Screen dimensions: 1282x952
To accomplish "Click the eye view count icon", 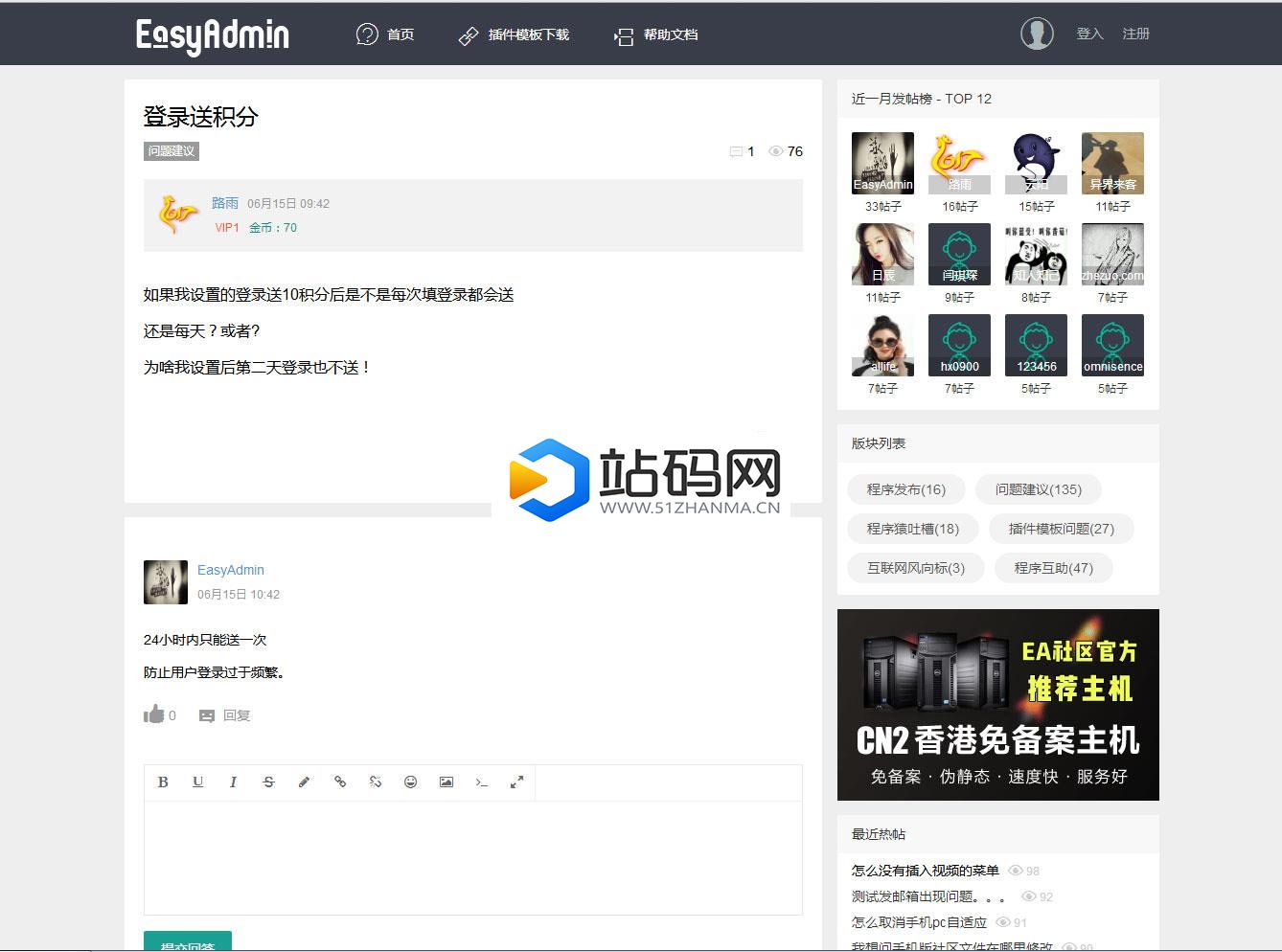I will [x=776, y=151].
